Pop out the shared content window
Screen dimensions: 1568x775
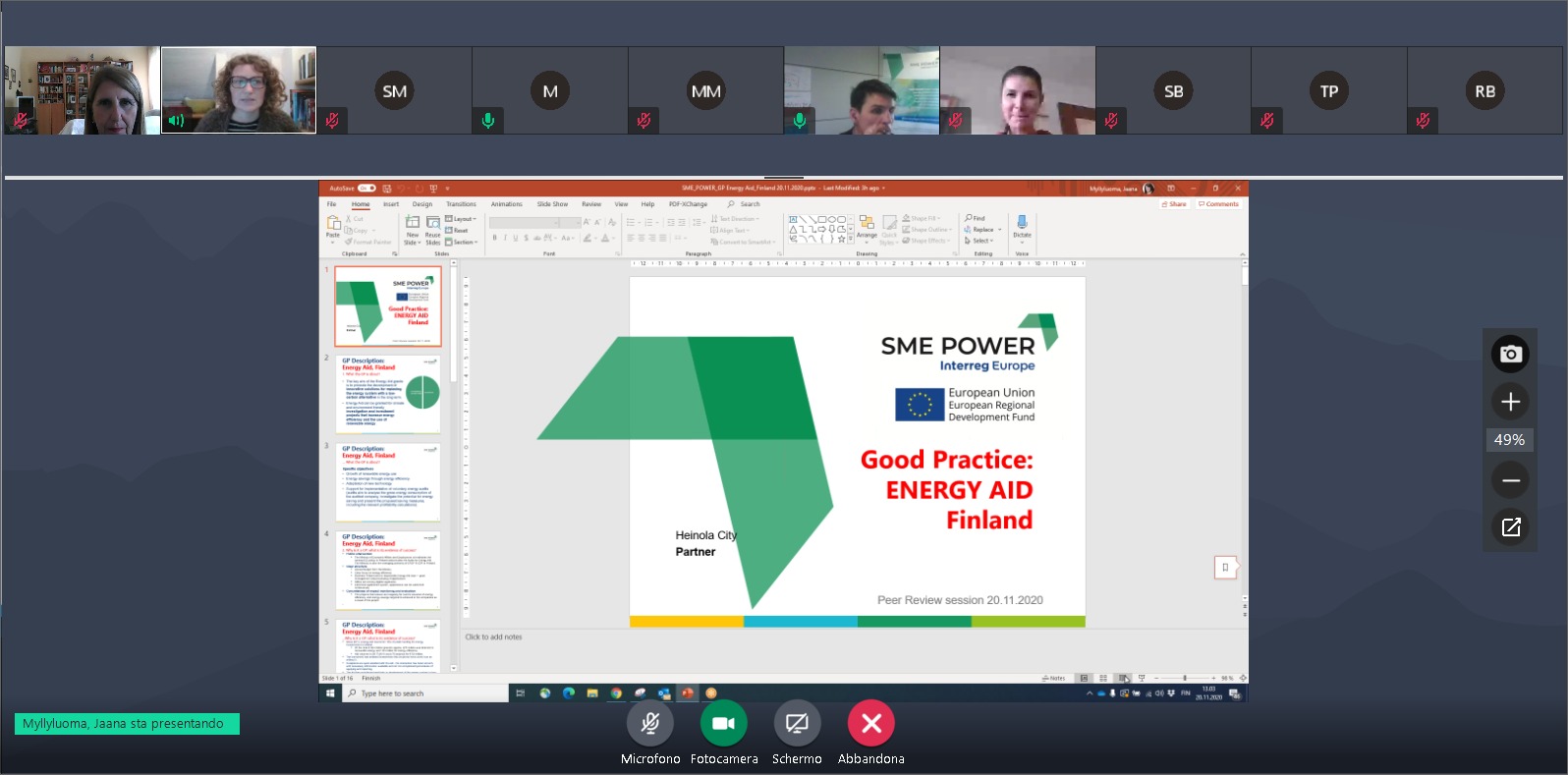(x=1511, y=527)
